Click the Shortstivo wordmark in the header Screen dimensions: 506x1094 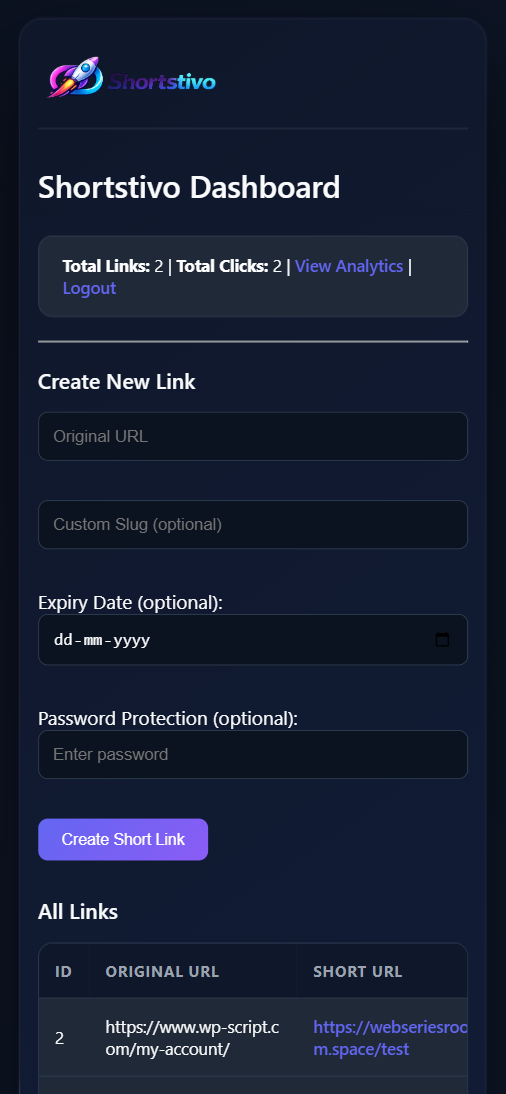tap(162, 82)
